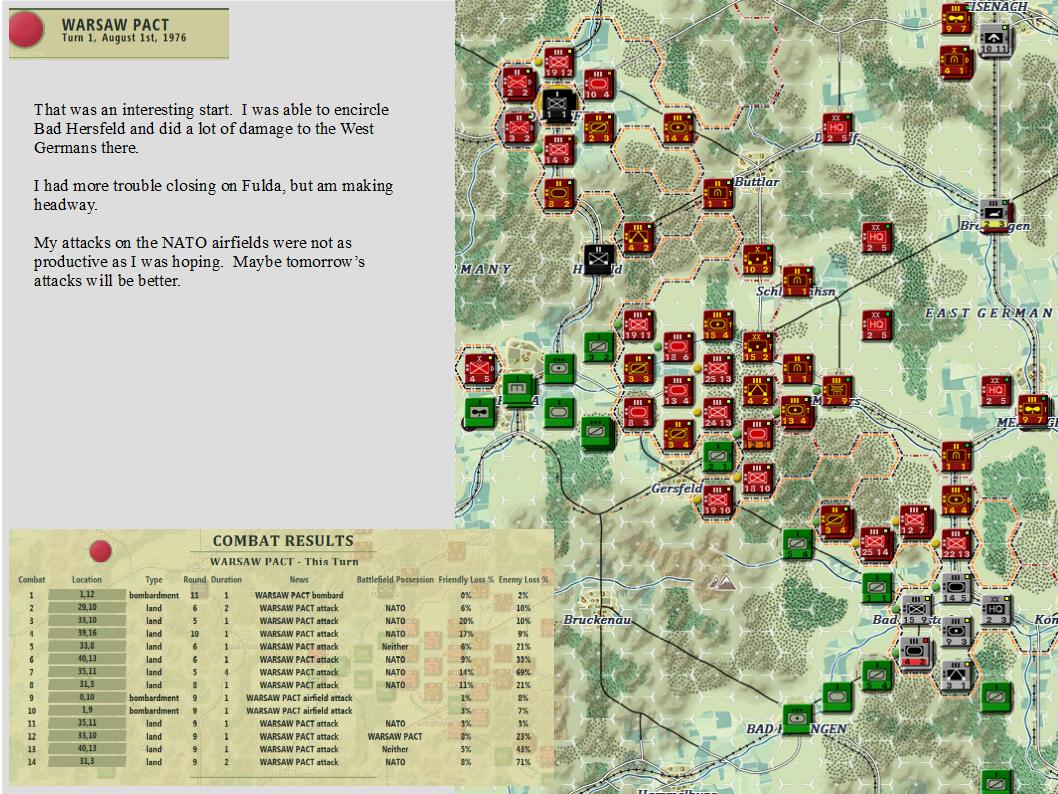Select the red 8-3 armor regiment counter
The image size is (1058, 794).
[638, 414]
